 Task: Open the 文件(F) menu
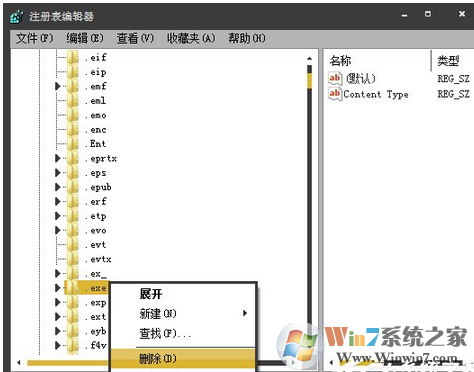[35, 38]
